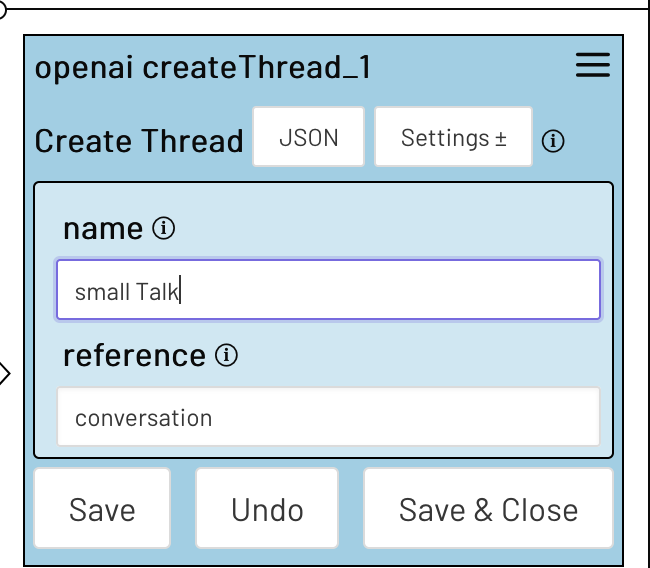
Task: Click the Save button
Action: pyautogui.click(x=102, y=508)
